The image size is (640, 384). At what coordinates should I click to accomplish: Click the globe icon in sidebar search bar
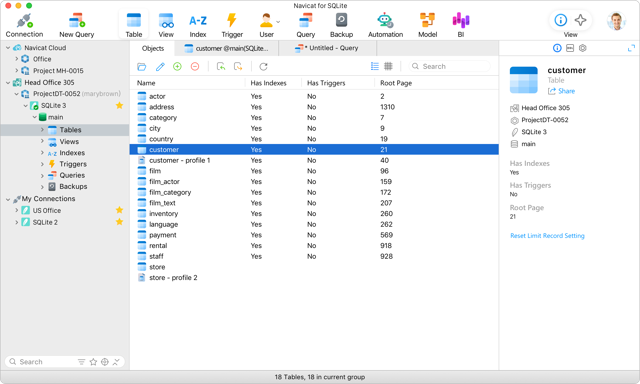[104, 362]
